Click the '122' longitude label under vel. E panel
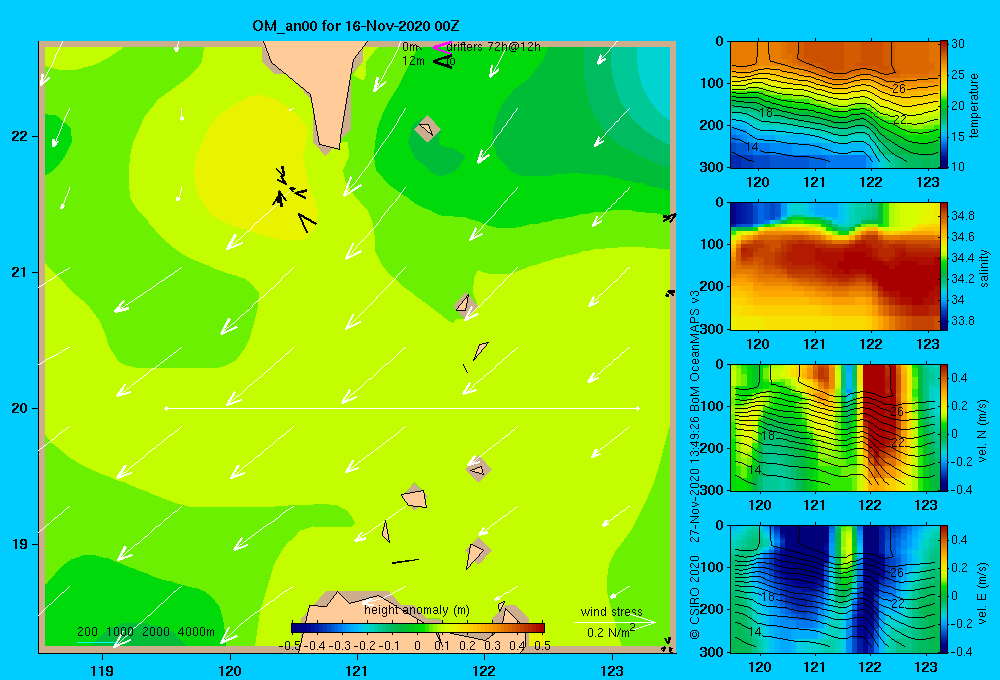The height and width of the screenshot is (680, 1000). coord(870,667)
